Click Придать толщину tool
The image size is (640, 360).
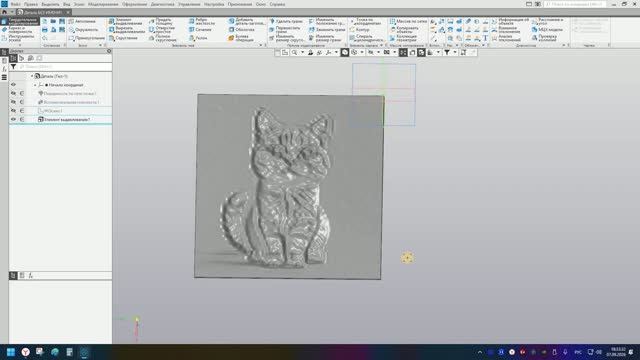click(x=161, y=21)
